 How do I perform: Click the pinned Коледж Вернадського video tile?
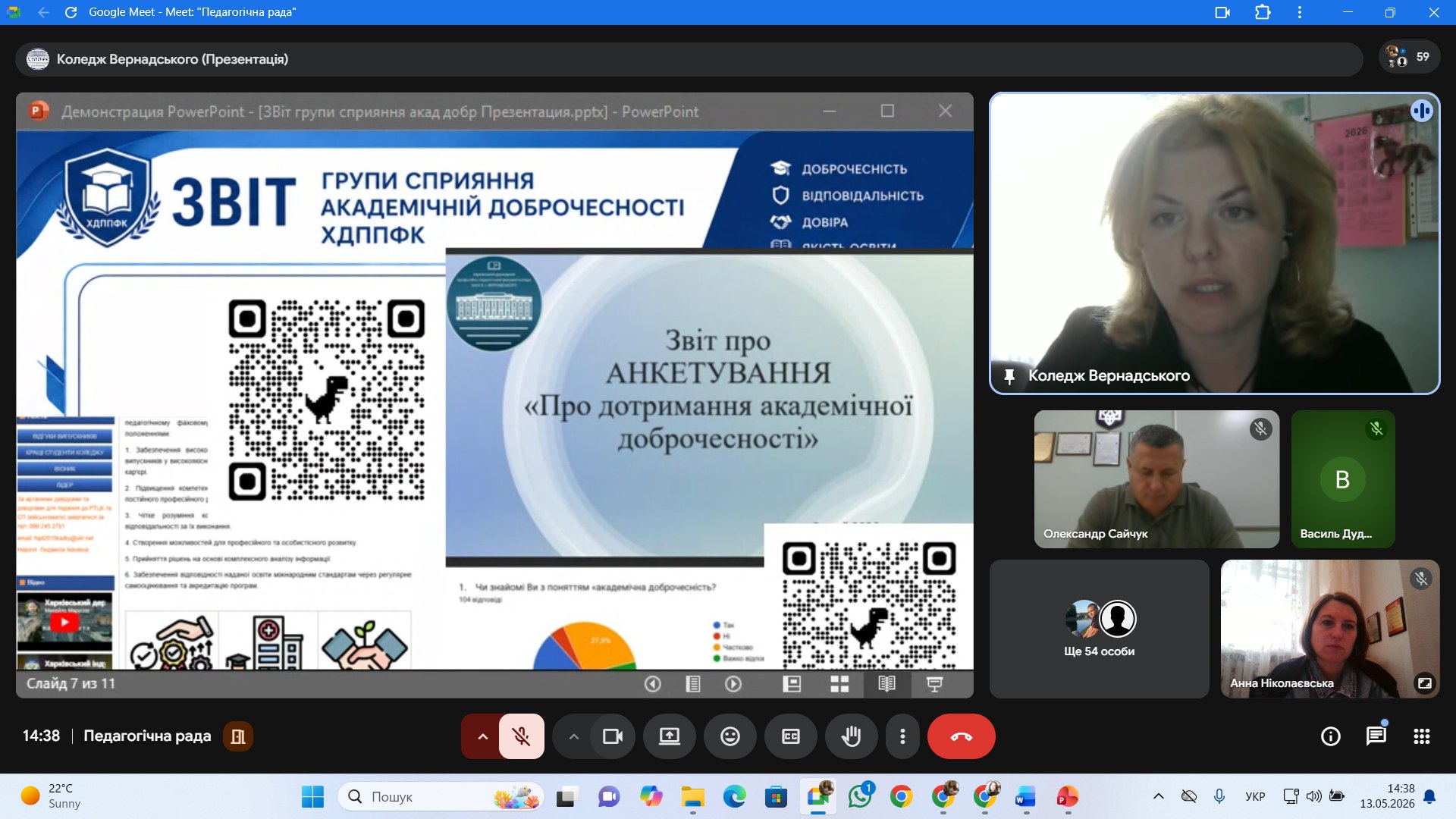tap(1214, 243)
